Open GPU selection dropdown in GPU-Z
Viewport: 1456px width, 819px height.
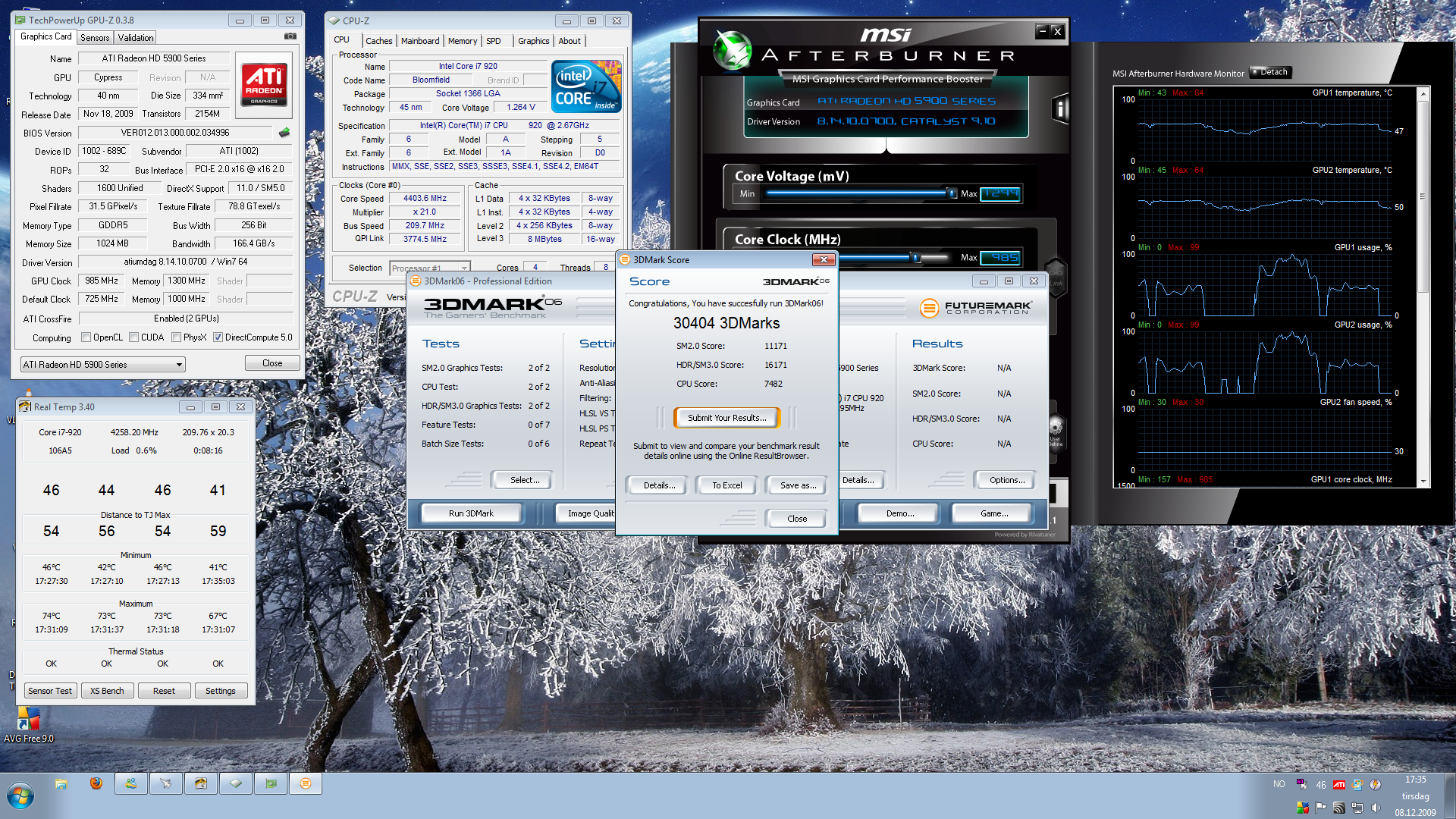102,365
